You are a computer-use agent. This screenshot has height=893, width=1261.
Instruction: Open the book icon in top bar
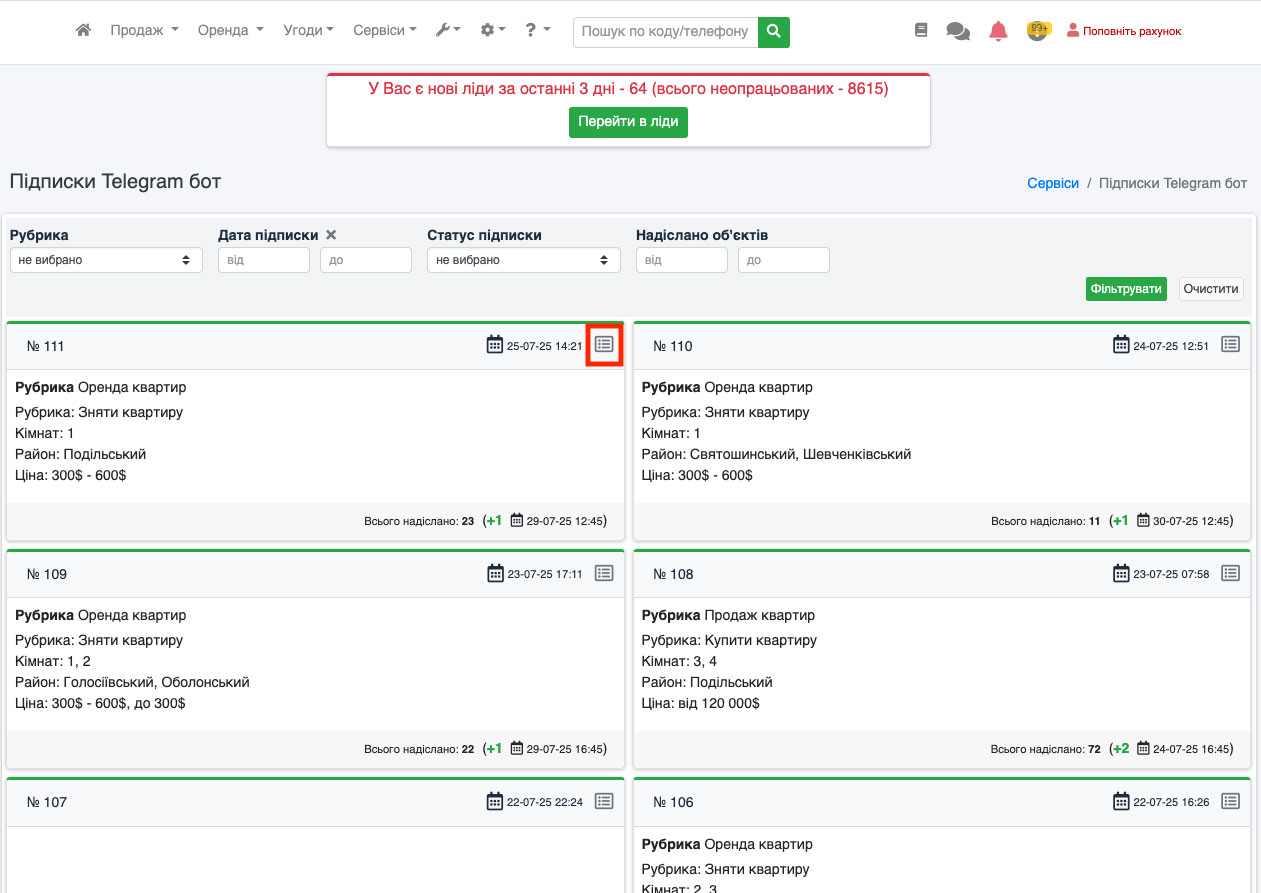(921, 31)
